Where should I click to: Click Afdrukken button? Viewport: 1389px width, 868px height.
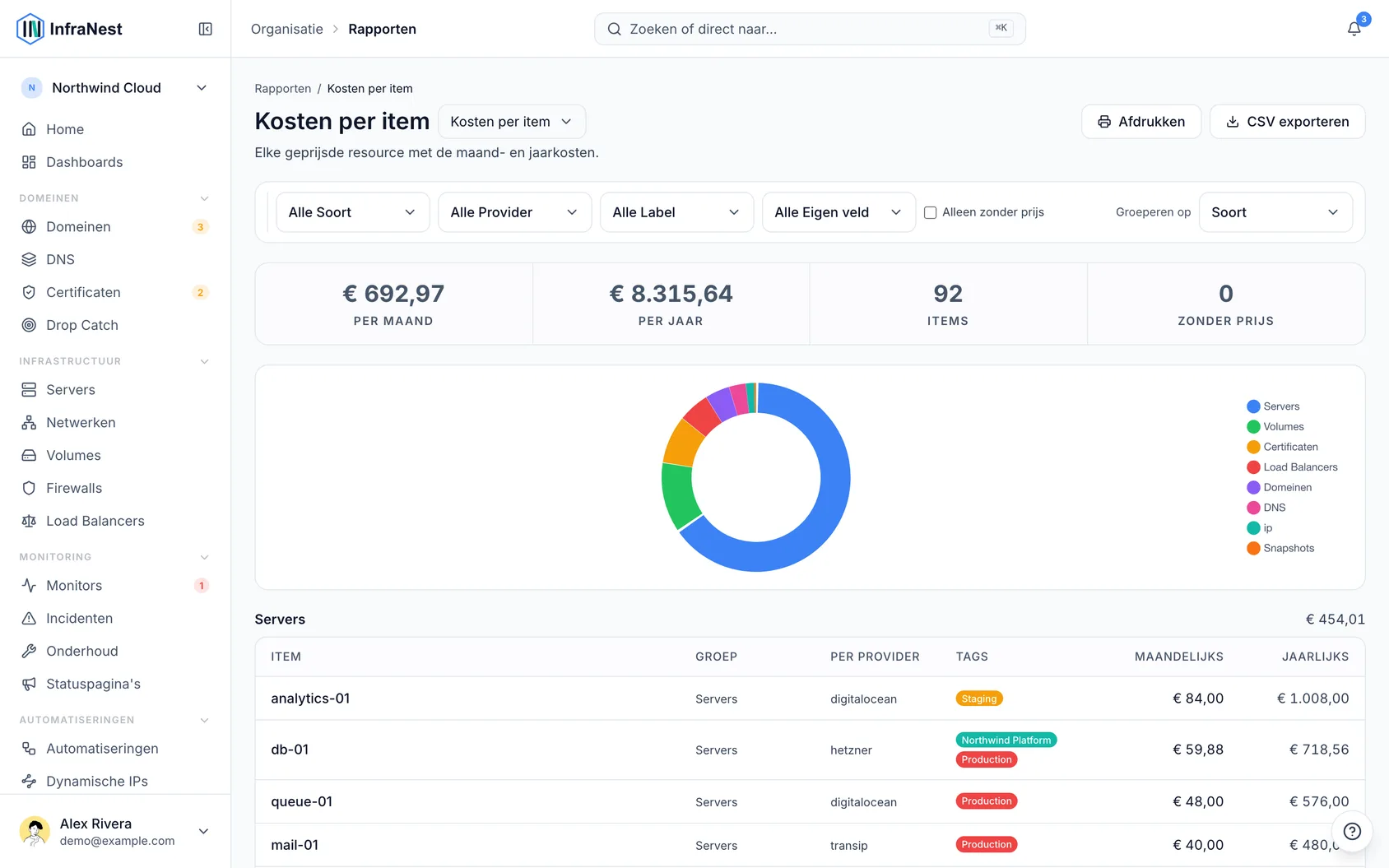[x=1141, y=122]
